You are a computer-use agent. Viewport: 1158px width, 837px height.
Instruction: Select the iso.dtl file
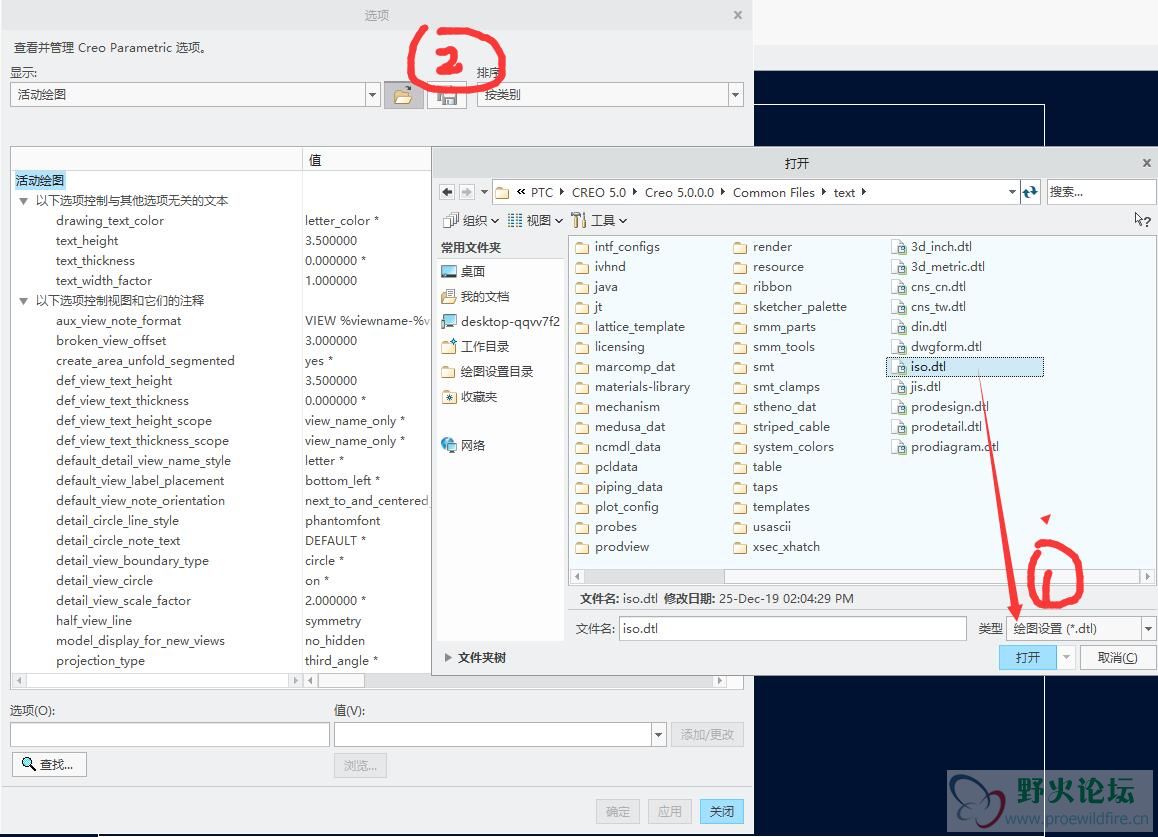pyautogui.click(x=964, y=366)
